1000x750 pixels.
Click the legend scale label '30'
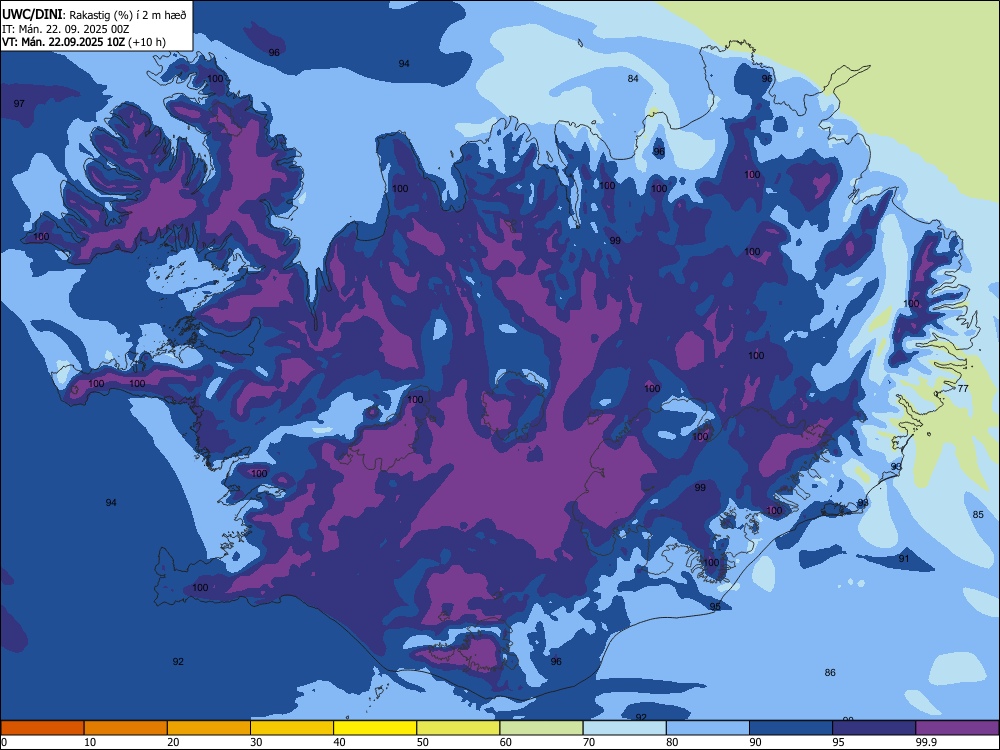click(x=256, y=742)
